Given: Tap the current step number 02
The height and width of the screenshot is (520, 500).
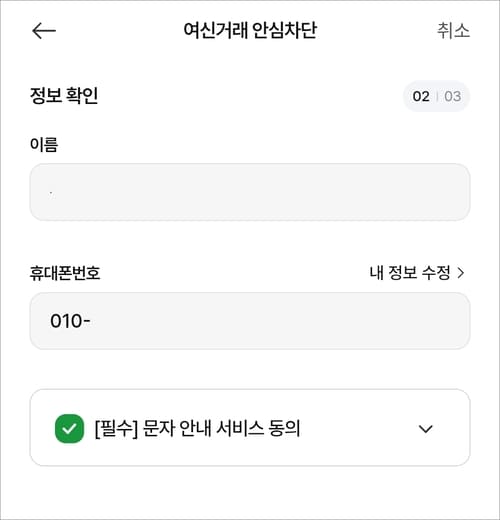Looking at the screenshot, I should (421, 97).
